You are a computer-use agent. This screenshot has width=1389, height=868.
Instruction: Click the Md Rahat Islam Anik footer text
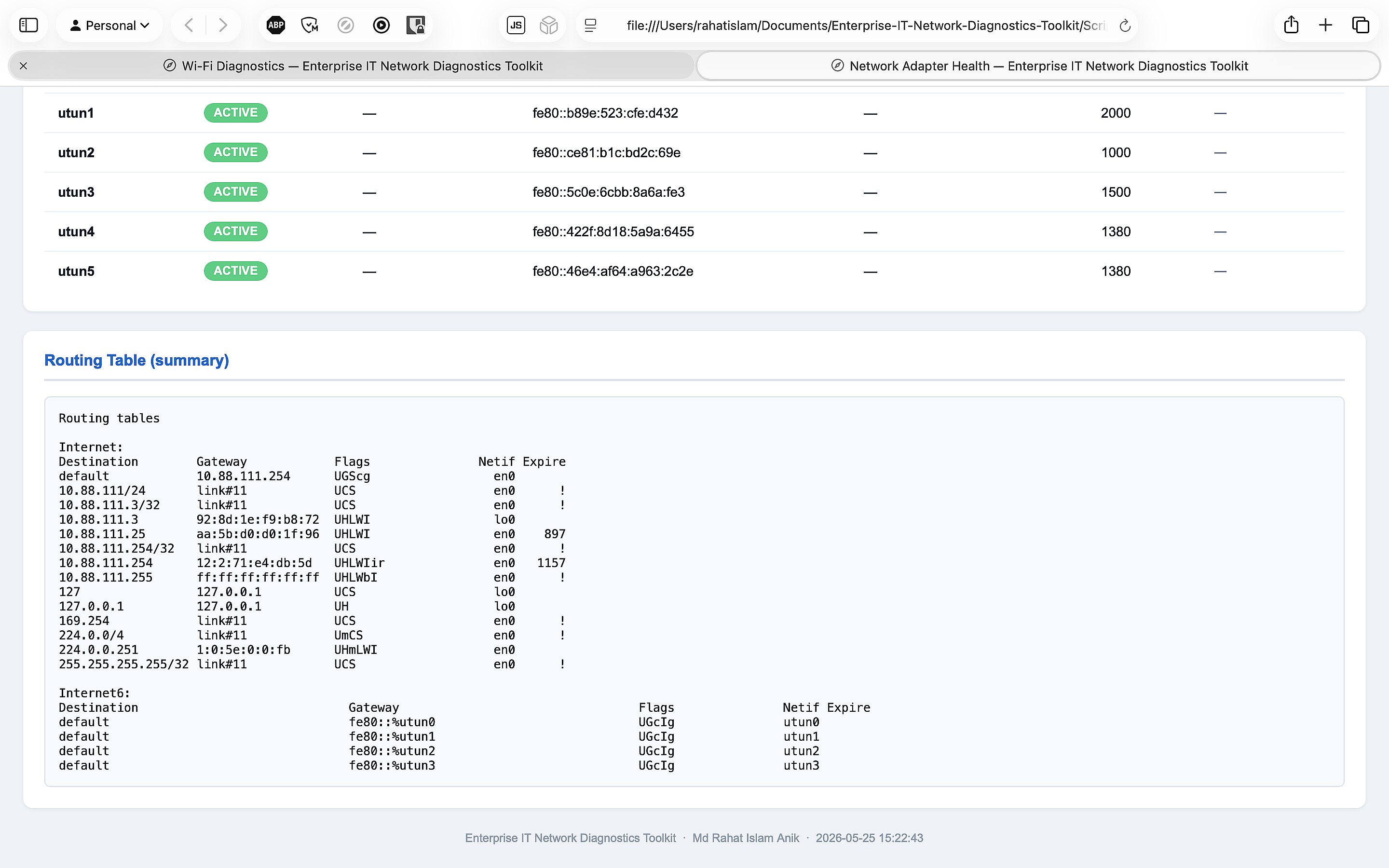(746, 838)
